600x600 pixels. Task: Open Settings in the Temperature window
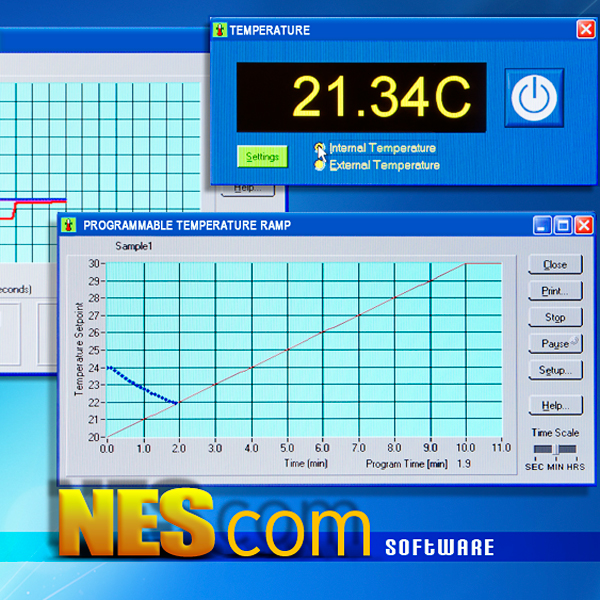click(262, 157)
